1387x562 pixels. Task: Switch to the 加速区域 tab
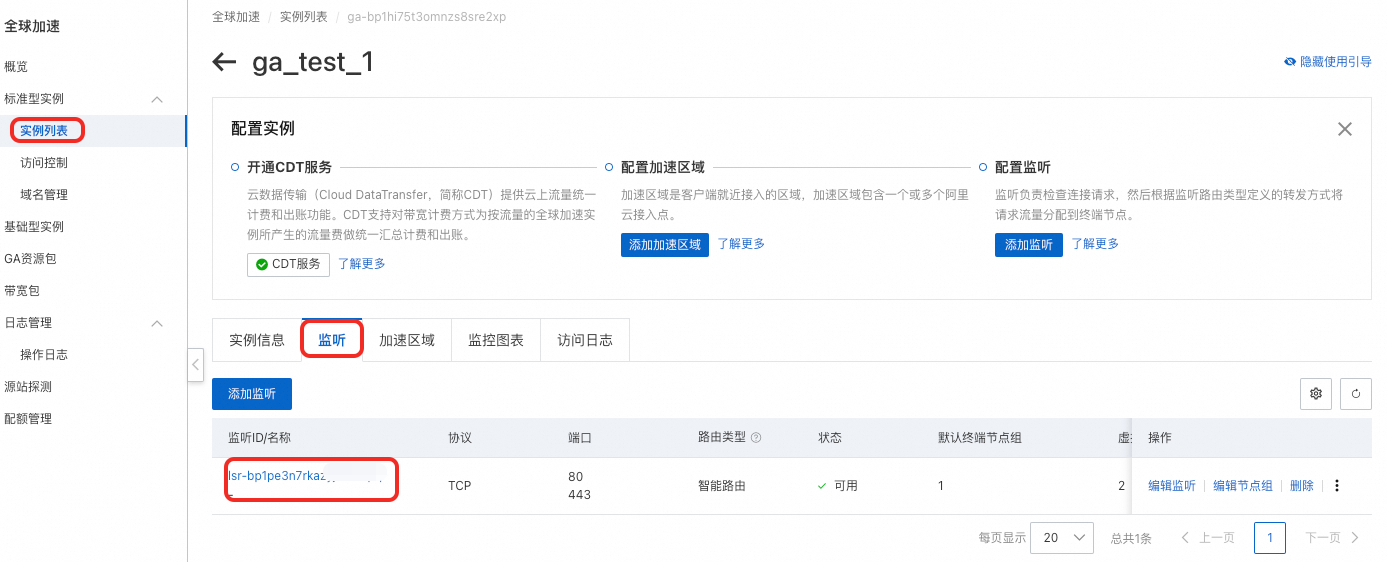407,340
